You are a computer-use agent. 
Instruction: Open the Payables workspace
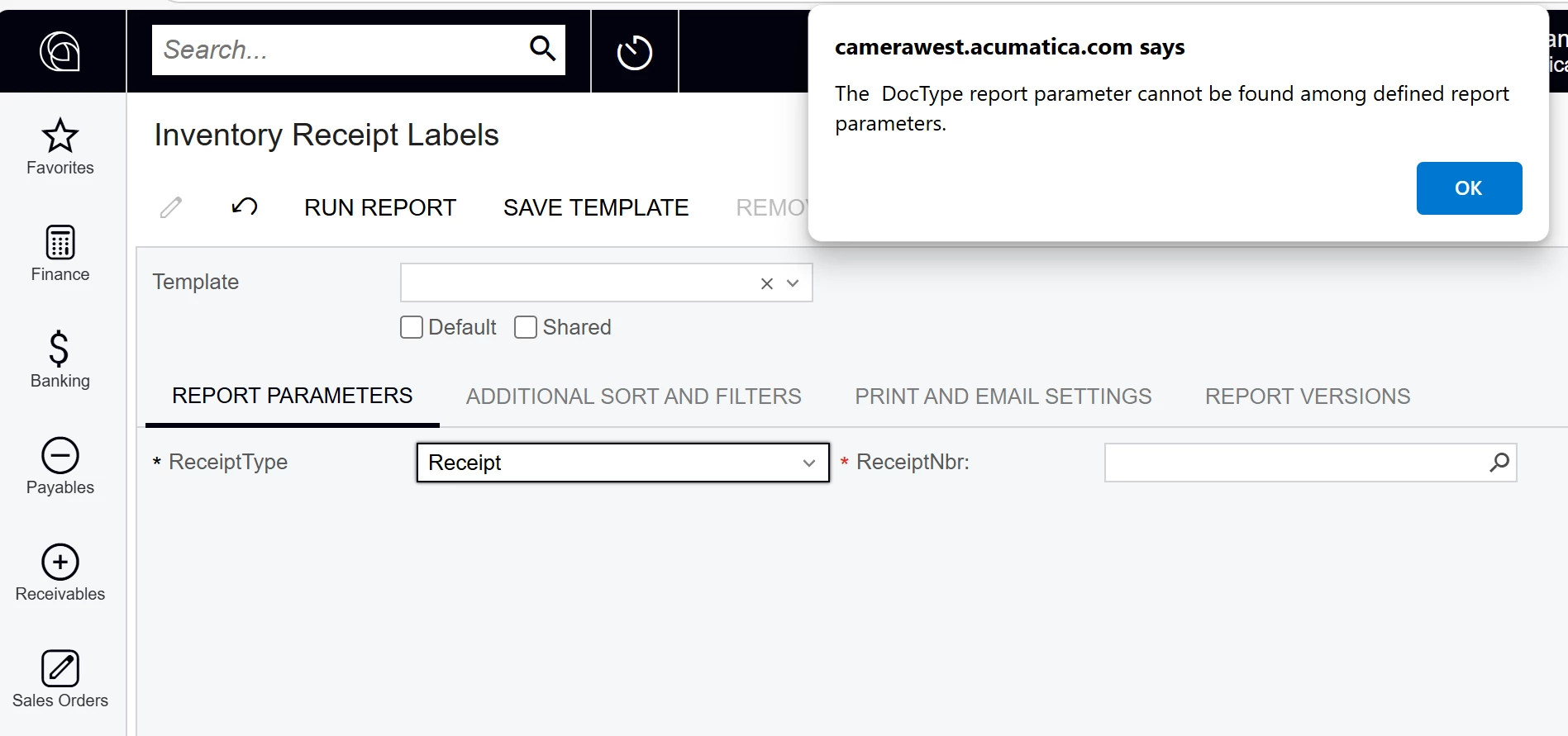tap(60, 467)
